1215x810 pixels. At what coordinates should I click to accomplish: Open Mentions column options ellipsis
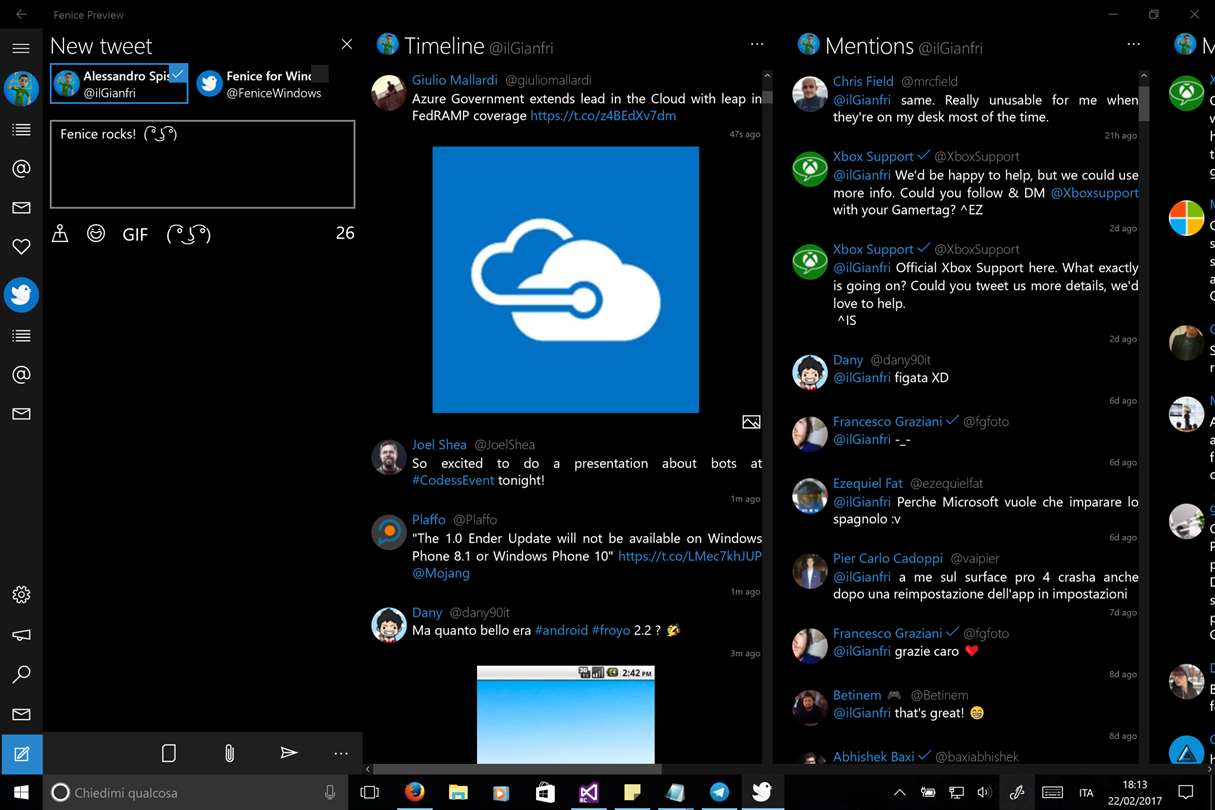[x=1133, y=45]
